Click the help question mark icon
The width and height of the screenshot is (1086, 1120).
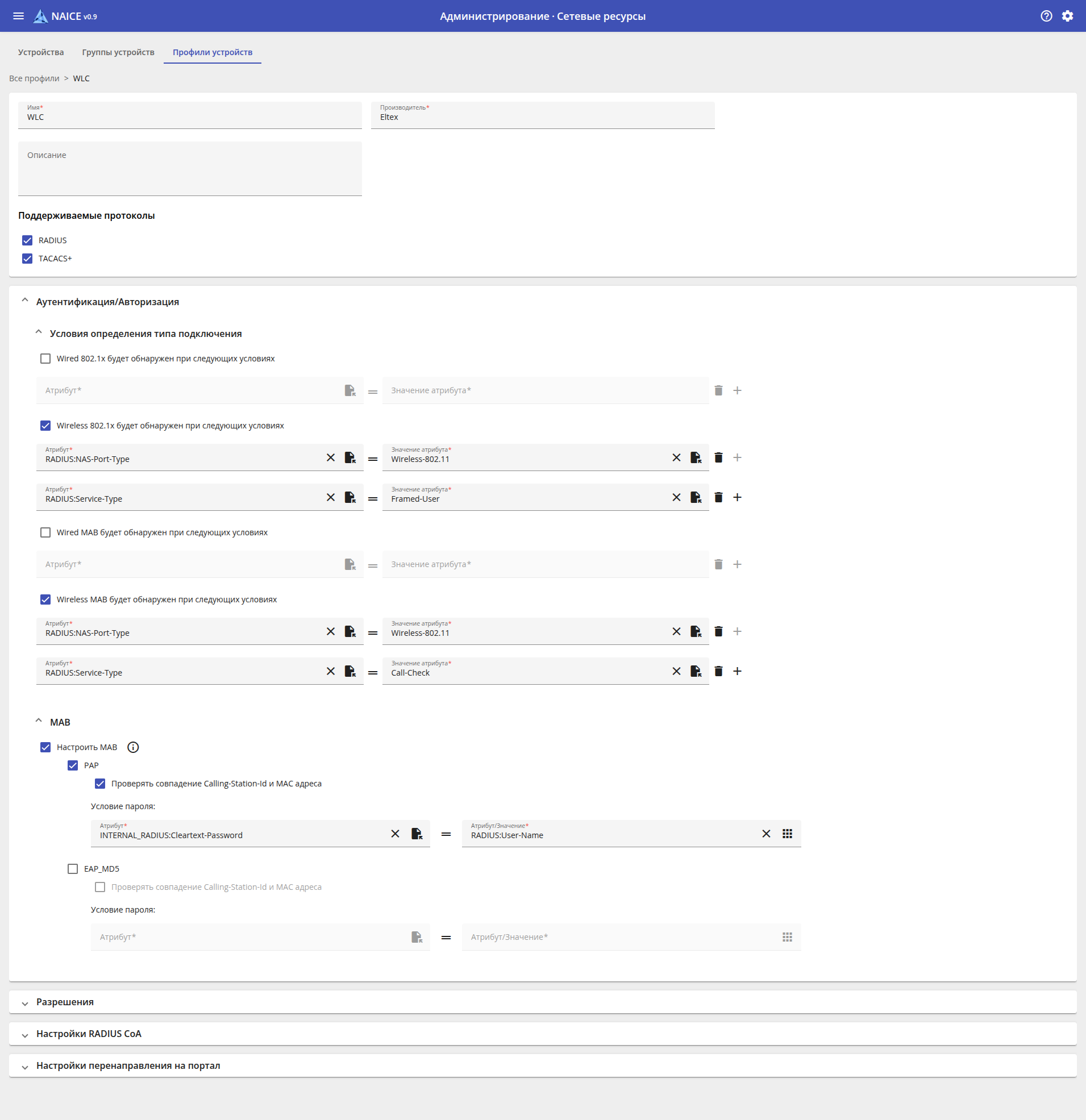1046,16
